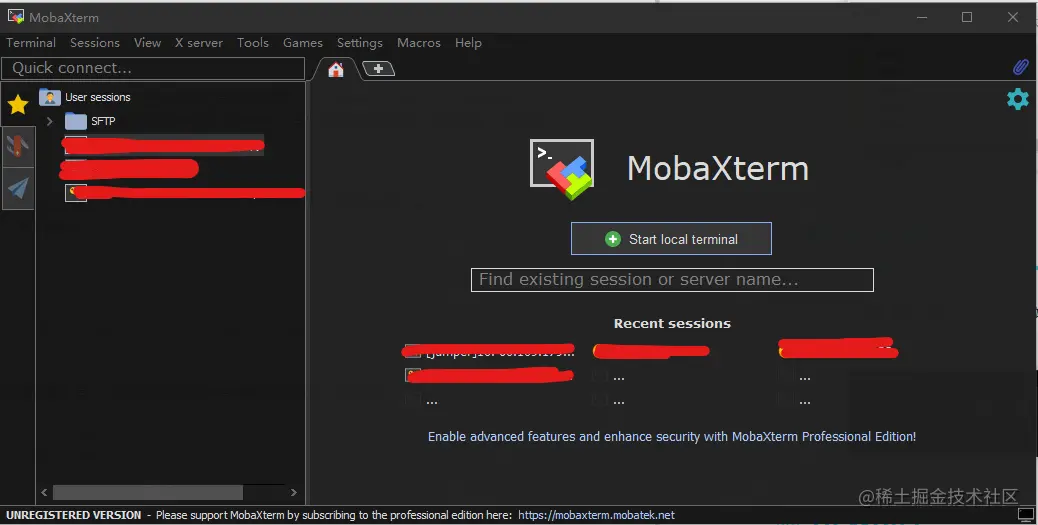Click the right arrow of sidebar scrollbar
Viewport: 1038px width, 525px height.
click(x=294, y=493)
